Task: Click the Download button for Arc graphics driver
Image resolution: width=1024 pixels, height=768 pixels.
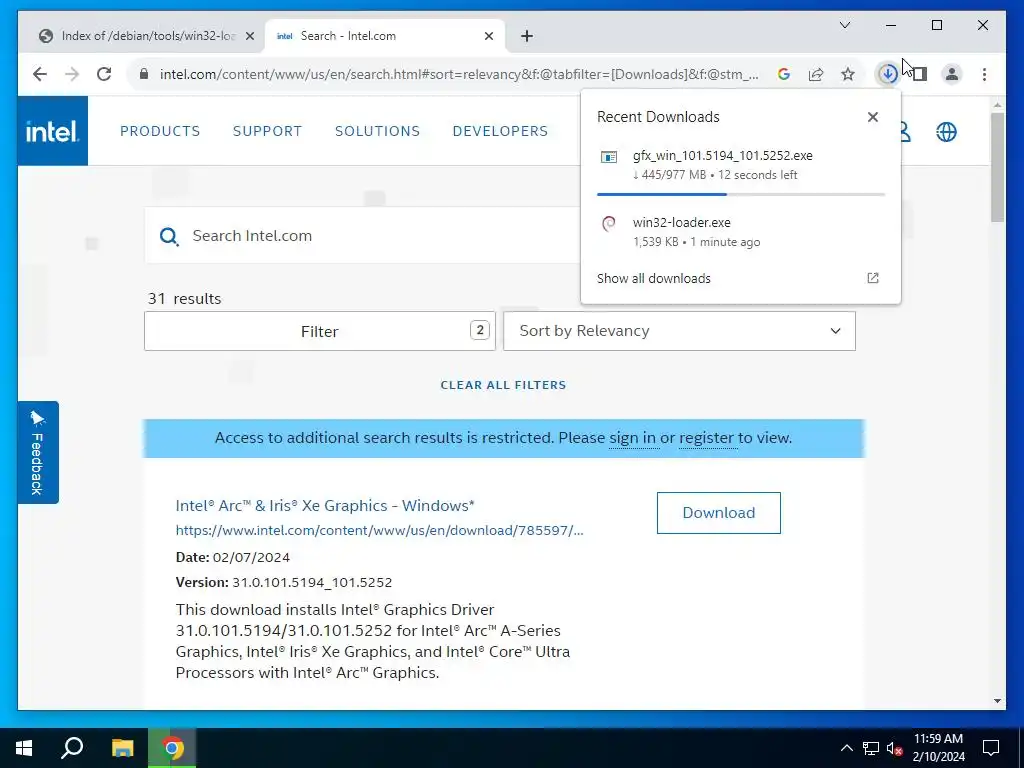Action: (x=718, y=513)
